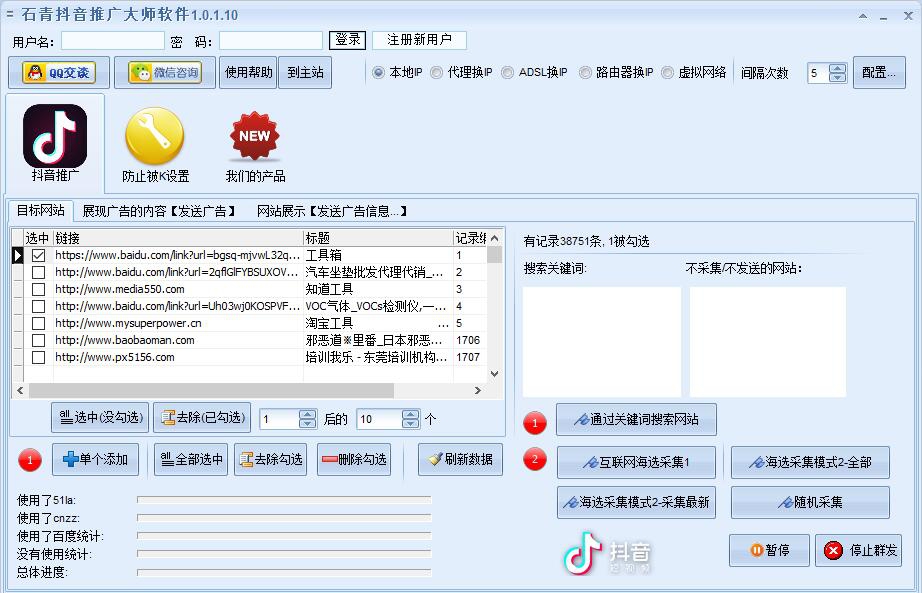Uncheck the baidu.com 工具箱 row checkbox
The height and width of the screenshot is (593, 922).
(x=38, y=254)
